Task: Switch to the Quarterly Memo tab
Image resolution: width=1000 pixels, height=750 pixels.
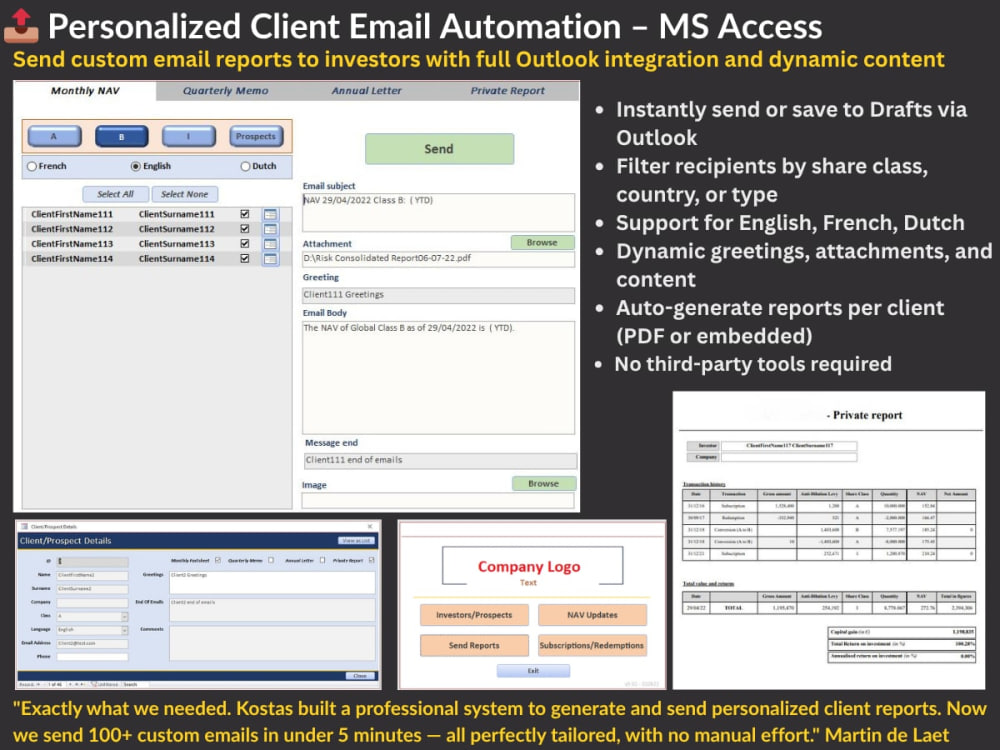Action: (x=226, y=91)
